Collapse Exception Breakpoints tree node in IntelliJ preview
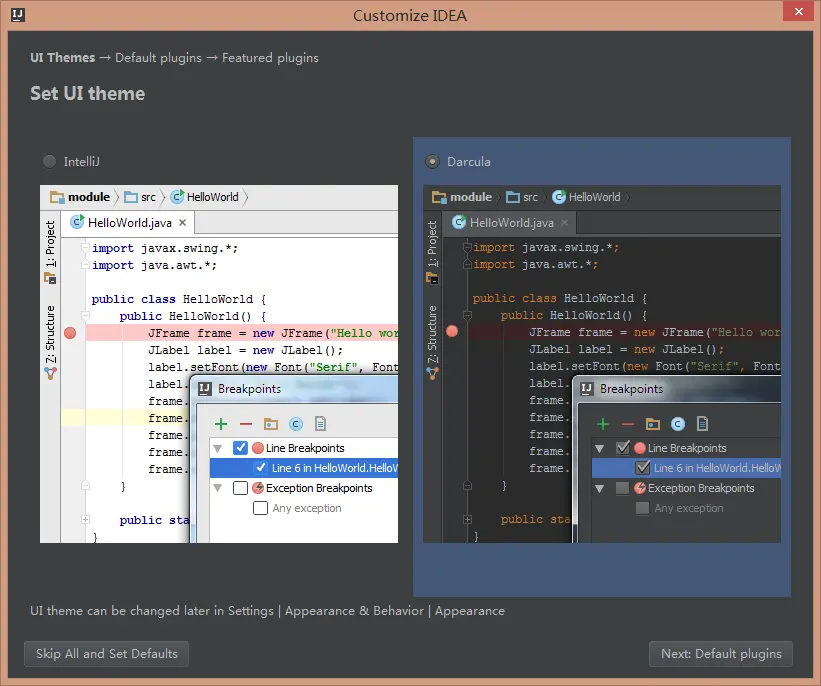821x686 pixels. pyautogui.click(x=218, y=488)
